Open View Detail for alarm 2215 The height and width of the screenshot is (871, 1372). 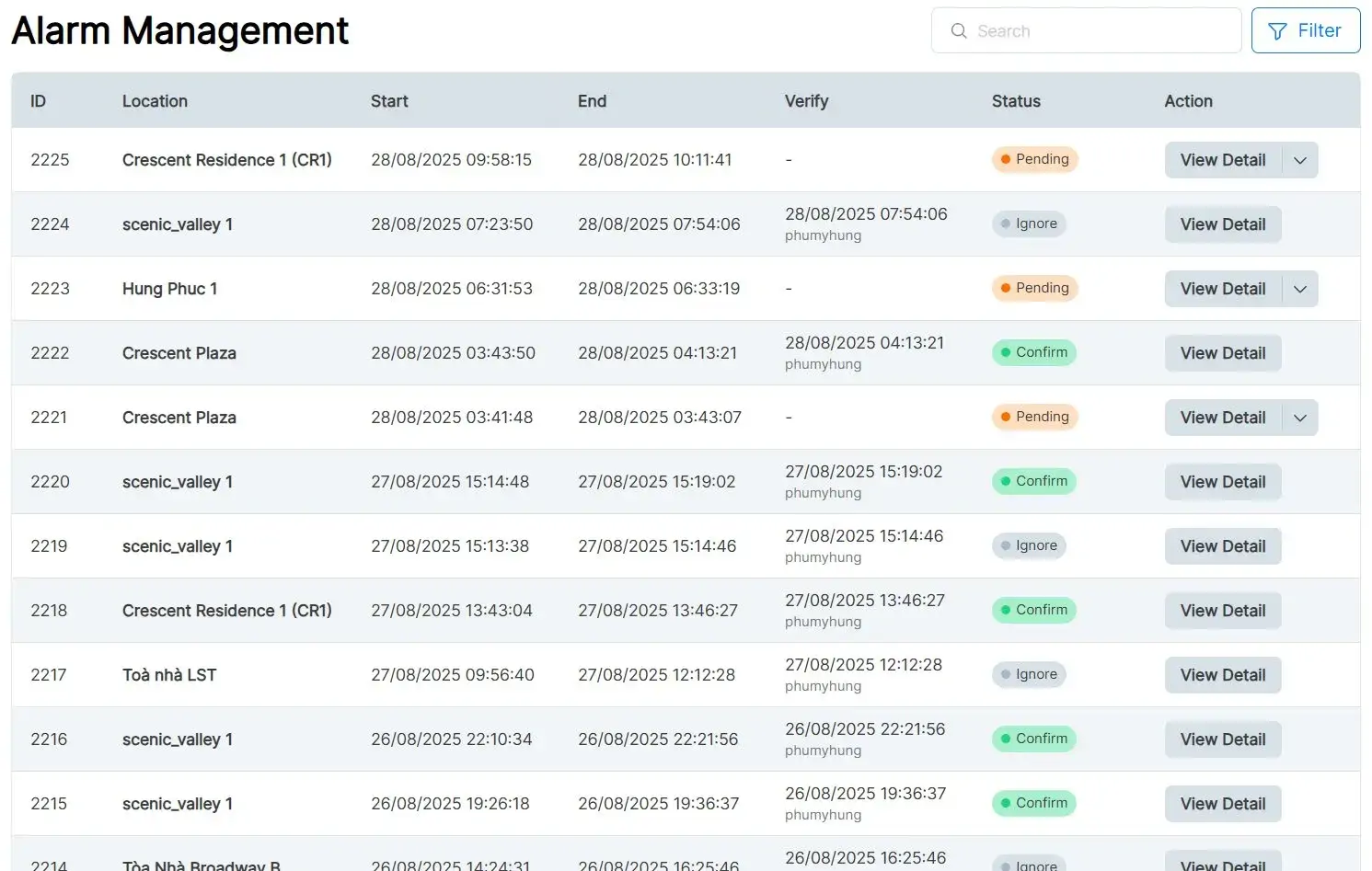tap(1223, 804)
